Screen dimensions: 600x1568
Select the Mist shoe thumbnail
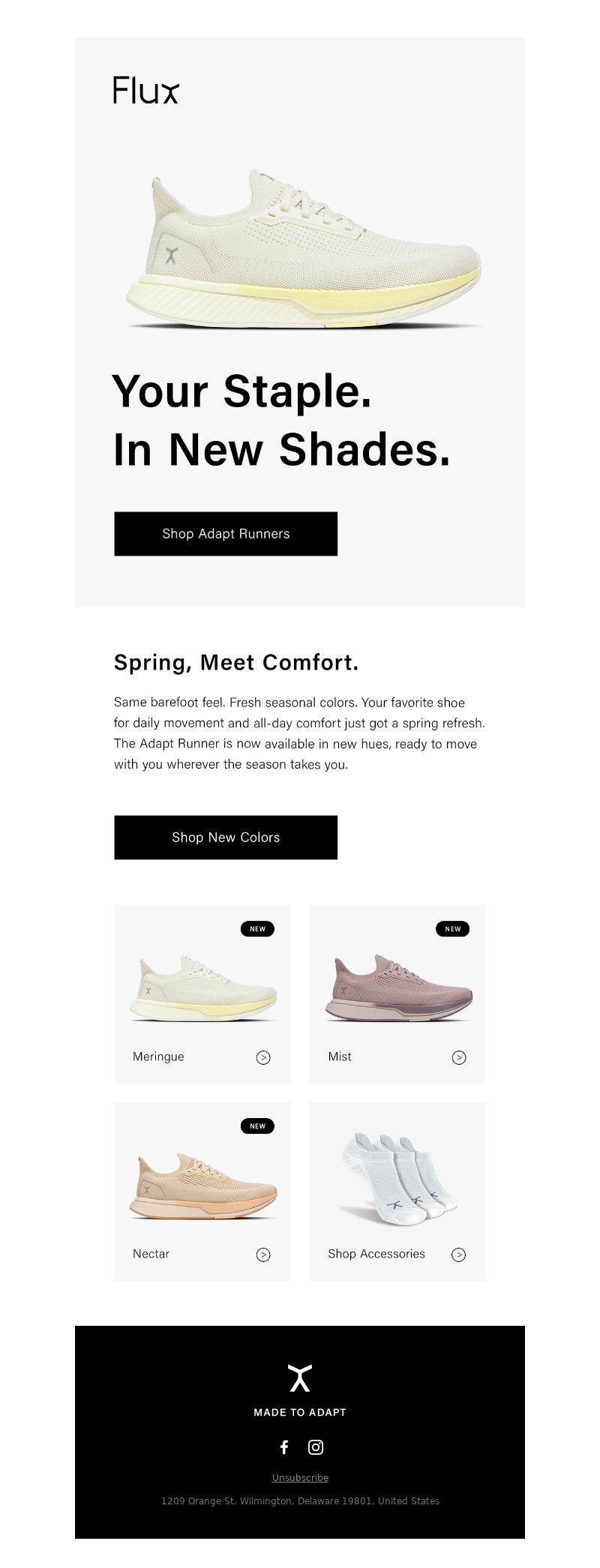[x=398, y=988]
